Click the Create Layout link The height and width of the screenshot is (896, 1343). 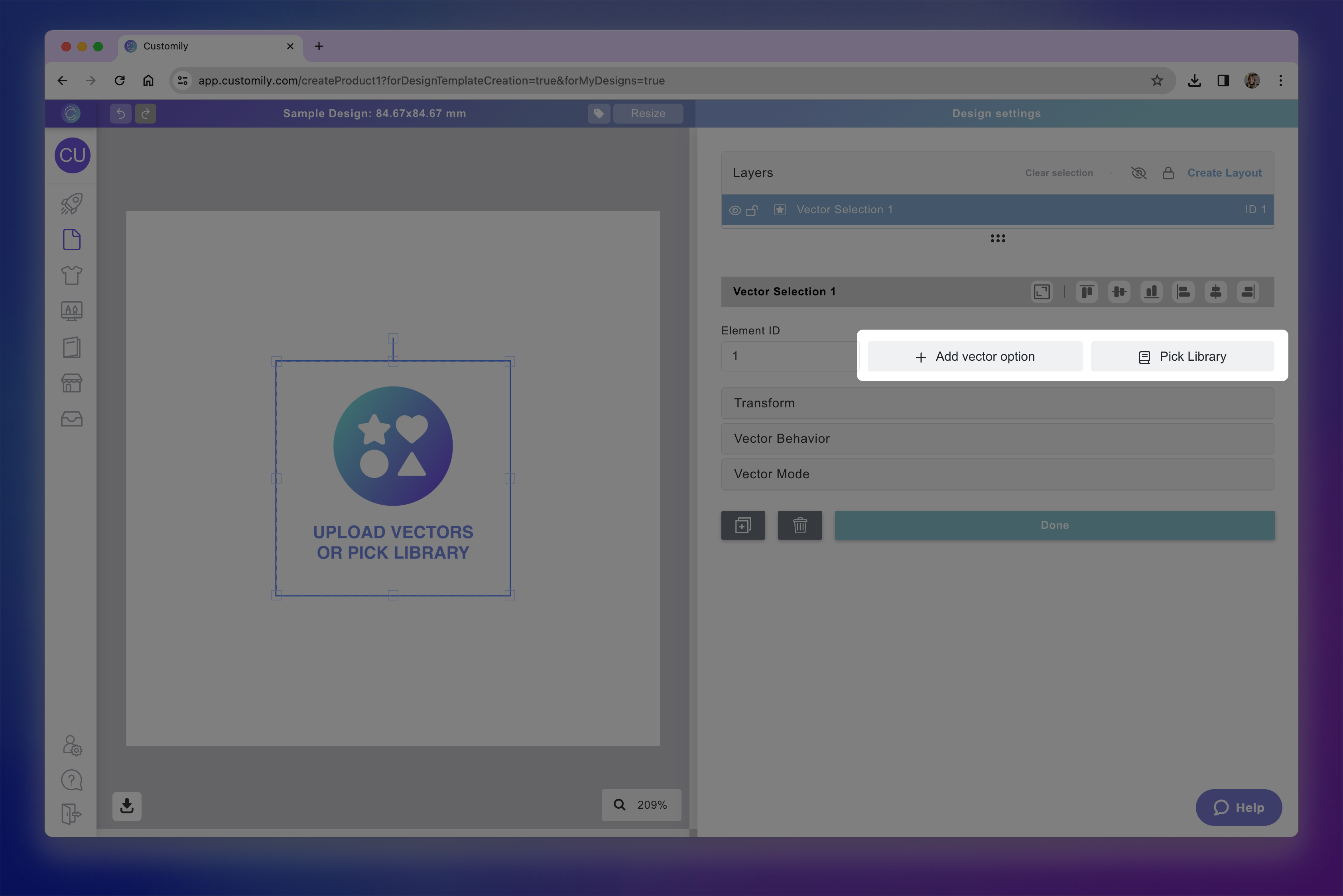1224,173
